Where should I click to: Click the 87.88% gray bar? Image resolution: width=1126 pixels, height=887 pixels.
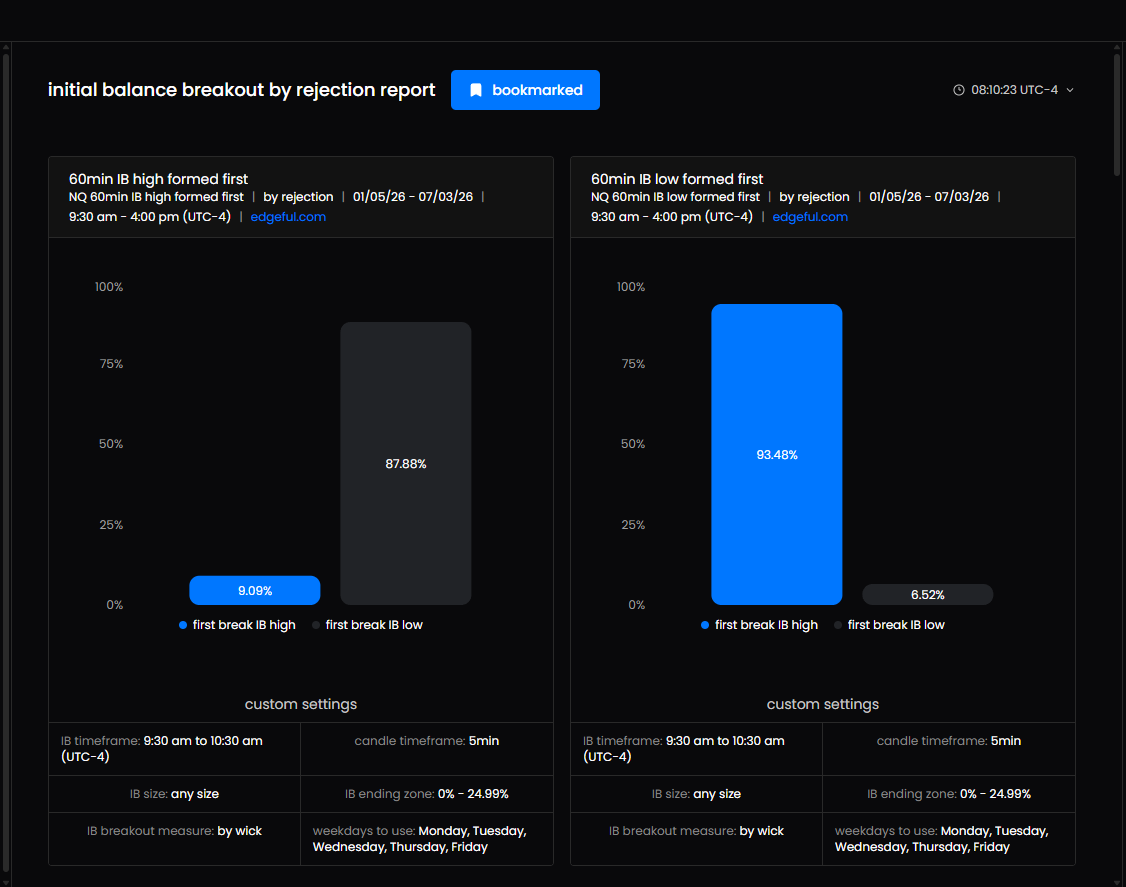point(406,463)
